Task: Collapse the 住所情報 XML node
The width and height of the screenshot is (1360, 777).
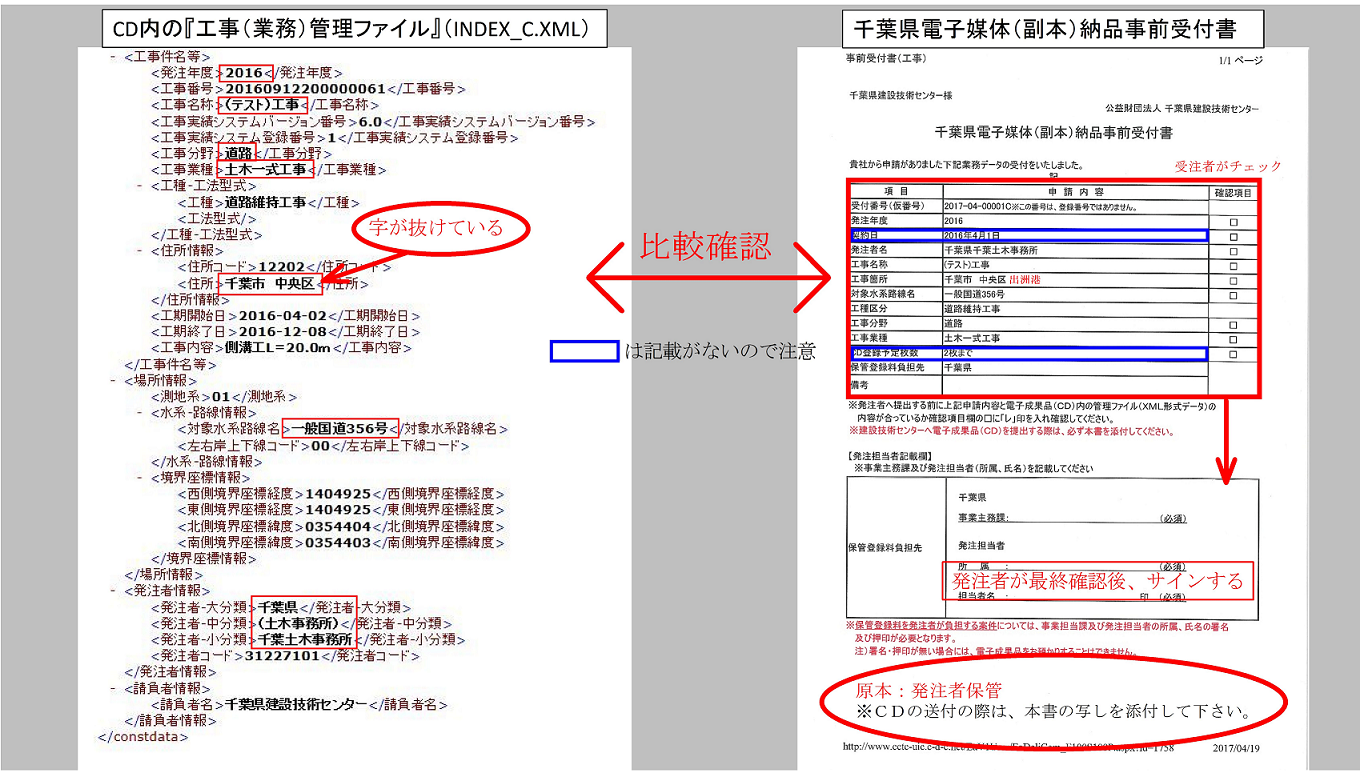Action: (140, 251)
